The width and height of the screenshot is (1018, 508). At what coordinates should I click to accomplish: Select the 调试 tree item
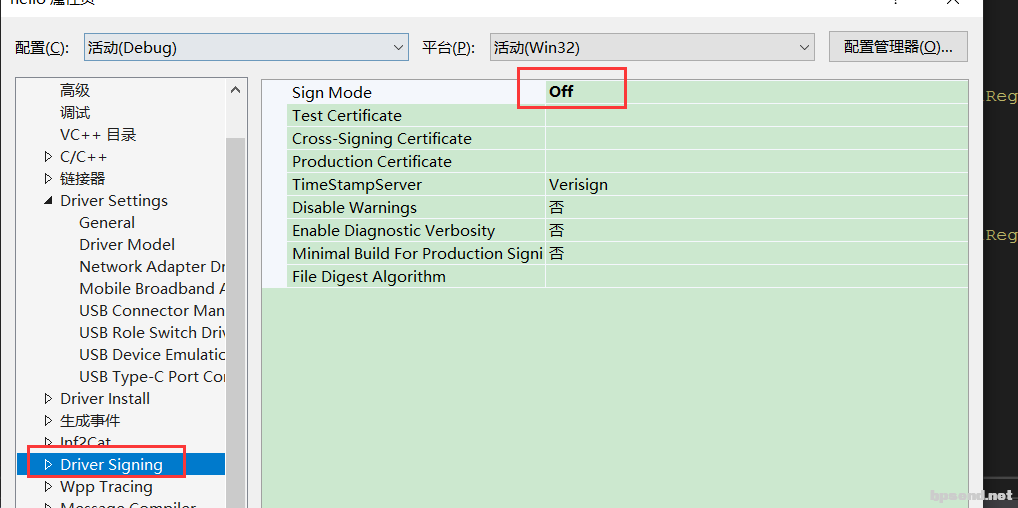(75, 112)
